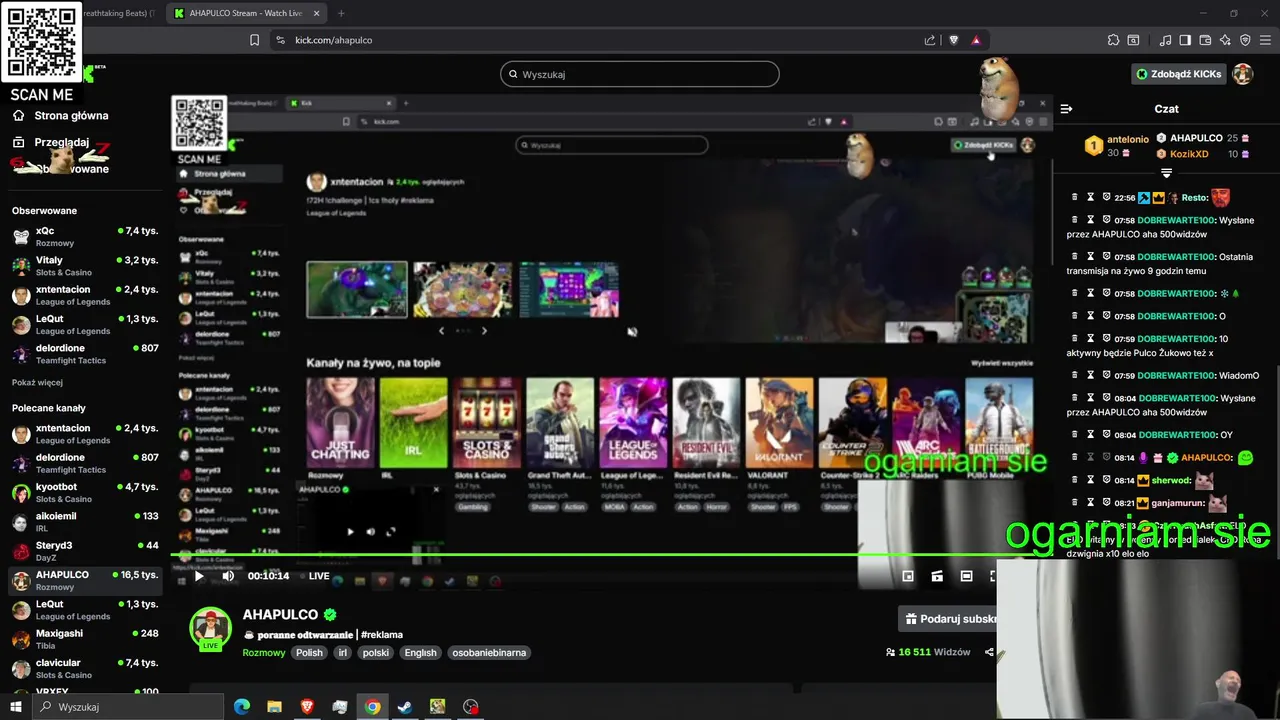Play the stream with the play button
Image resolution: width=1280 pixels, height=720 pixels.
(199, 576)
